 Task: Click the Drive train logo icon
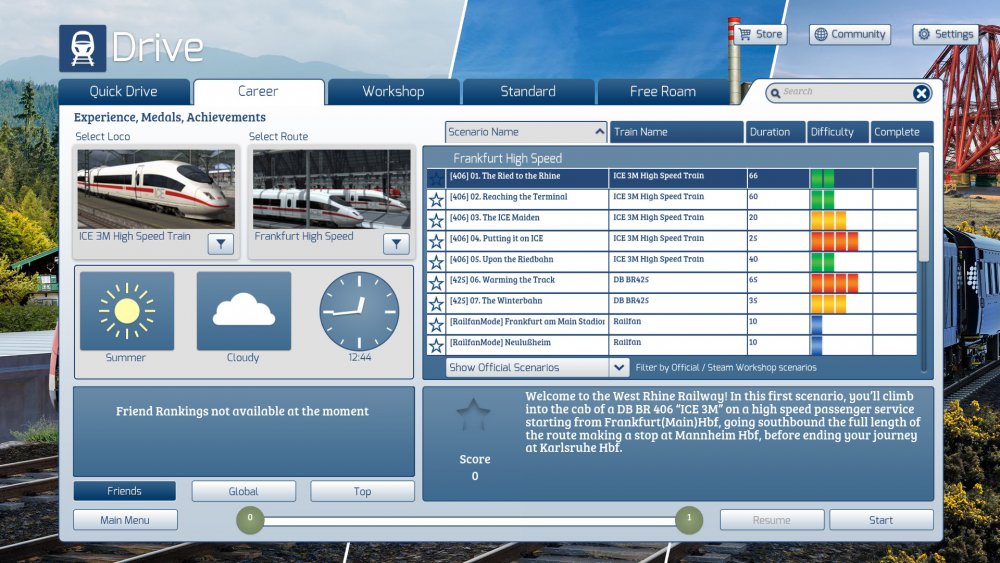(83, 48)
